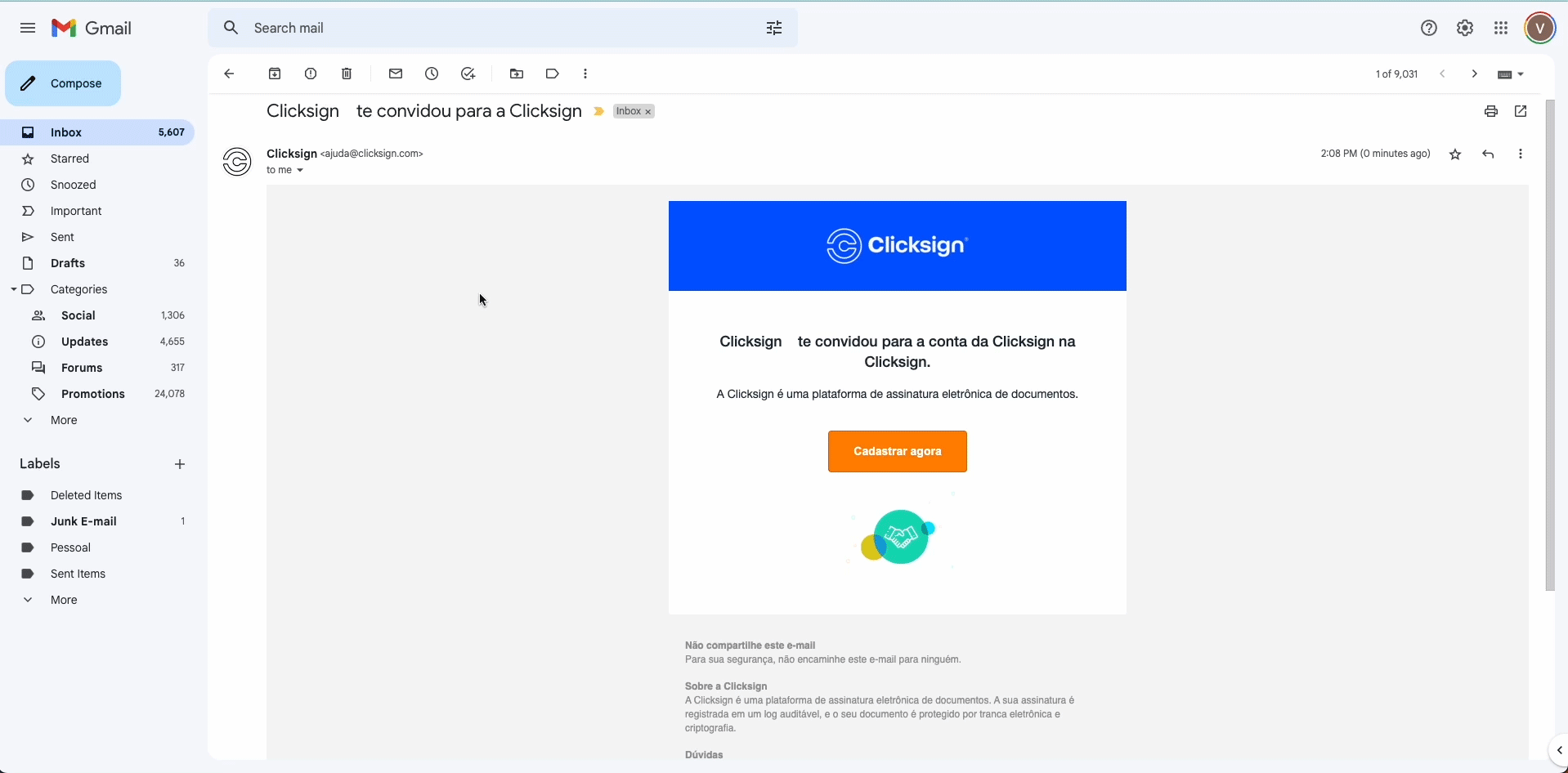Remove the Inbox label with x
1568x773 pixels.
(x=648, y=112)
